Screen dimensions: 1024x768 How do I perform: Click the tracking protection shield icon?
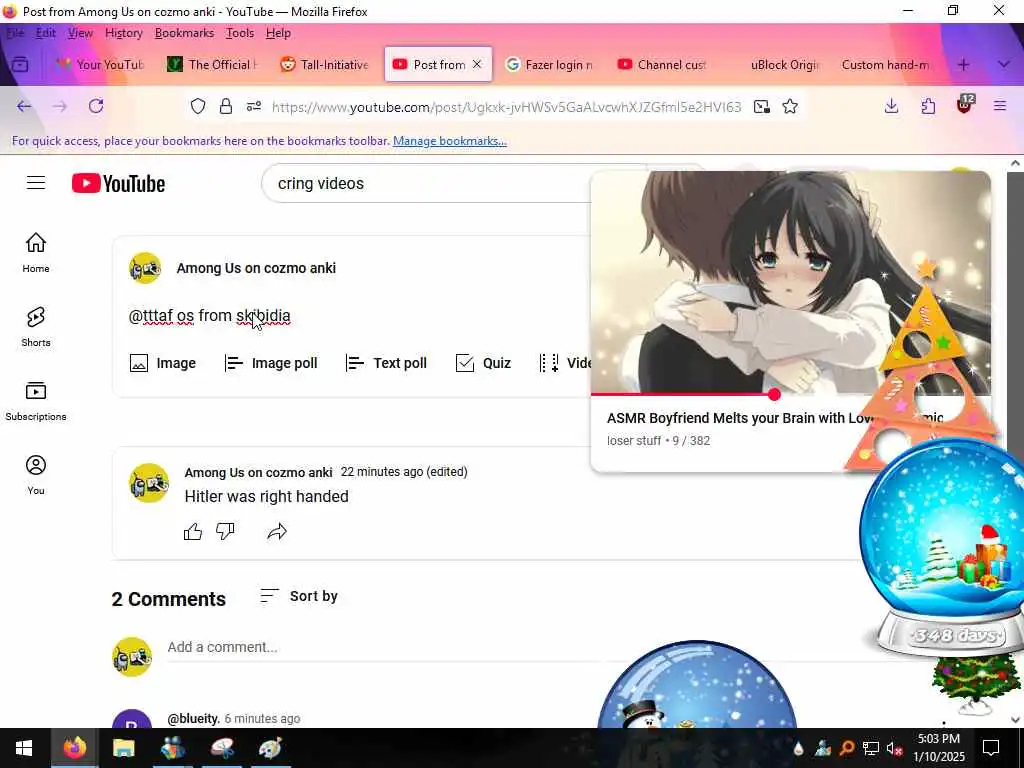pyautogui.click(x=198, y=106)
